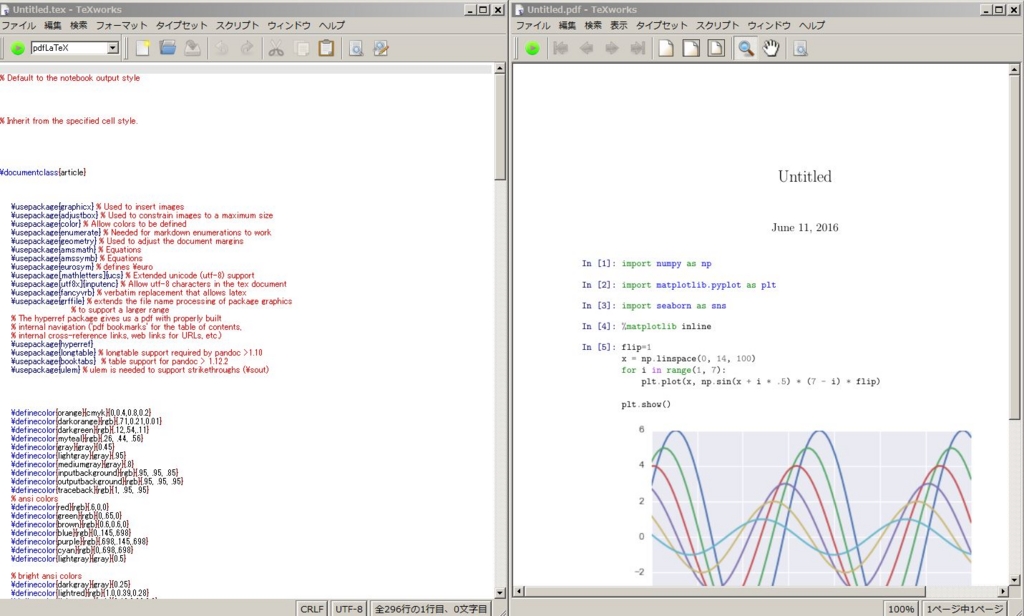Screen dimensions: 1024x616
Task: Click the 100% zoom indicator in PDF status bar
Action: tap(901, 609)
